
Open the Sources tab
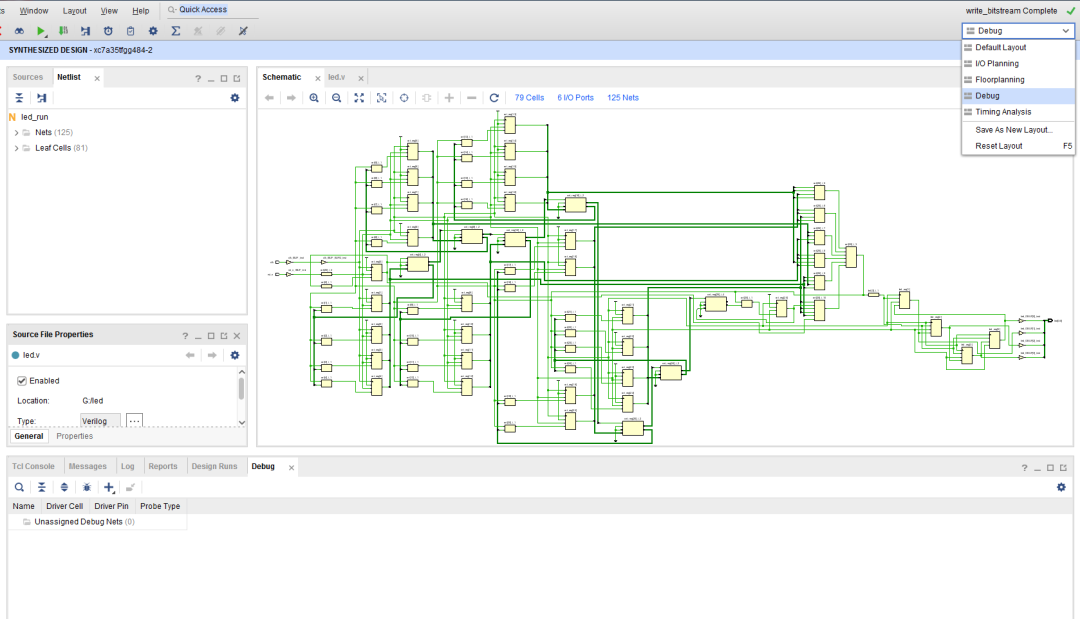28,77
